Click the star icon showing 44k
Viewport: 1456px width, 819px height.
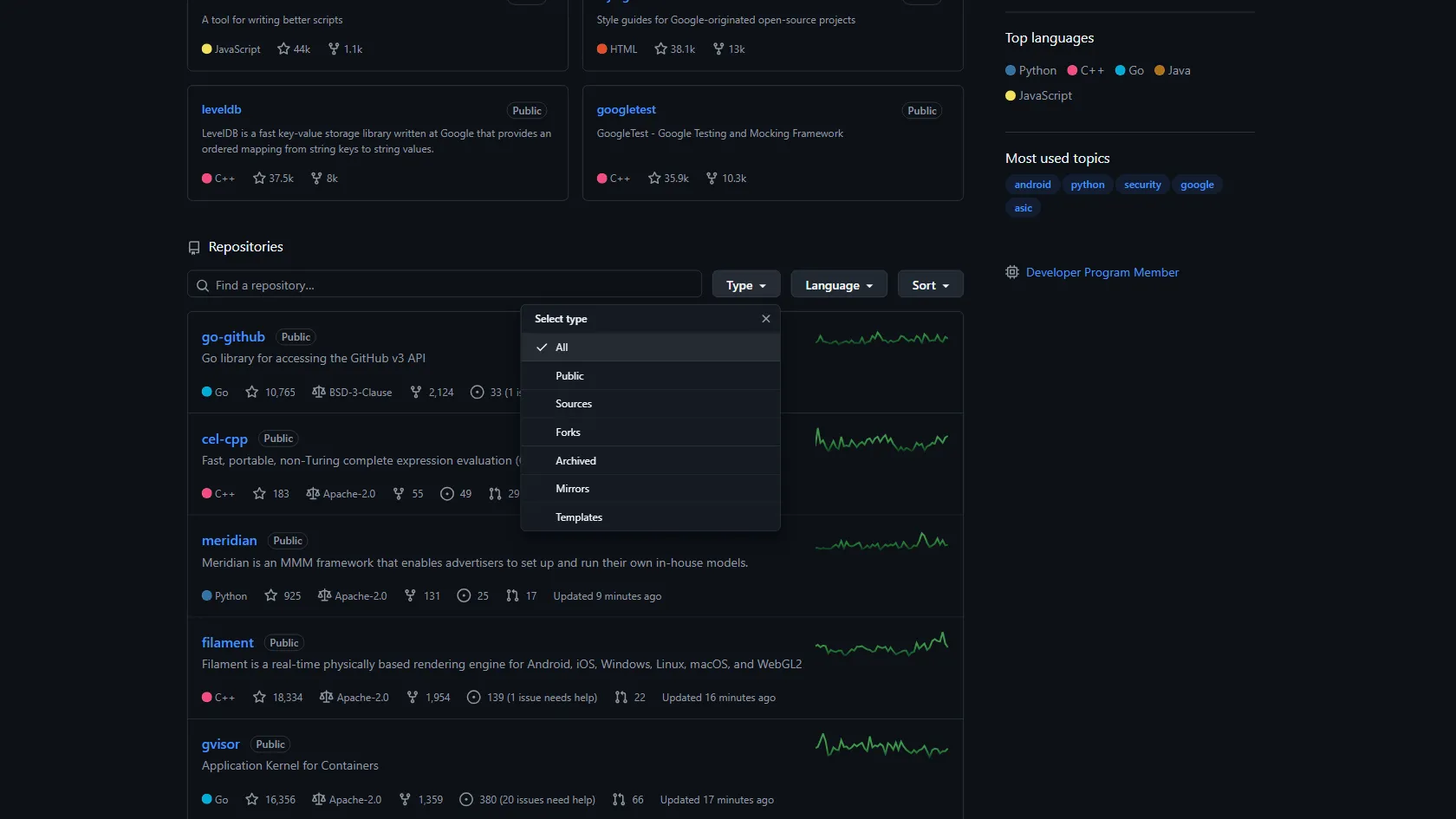point(283,49)
